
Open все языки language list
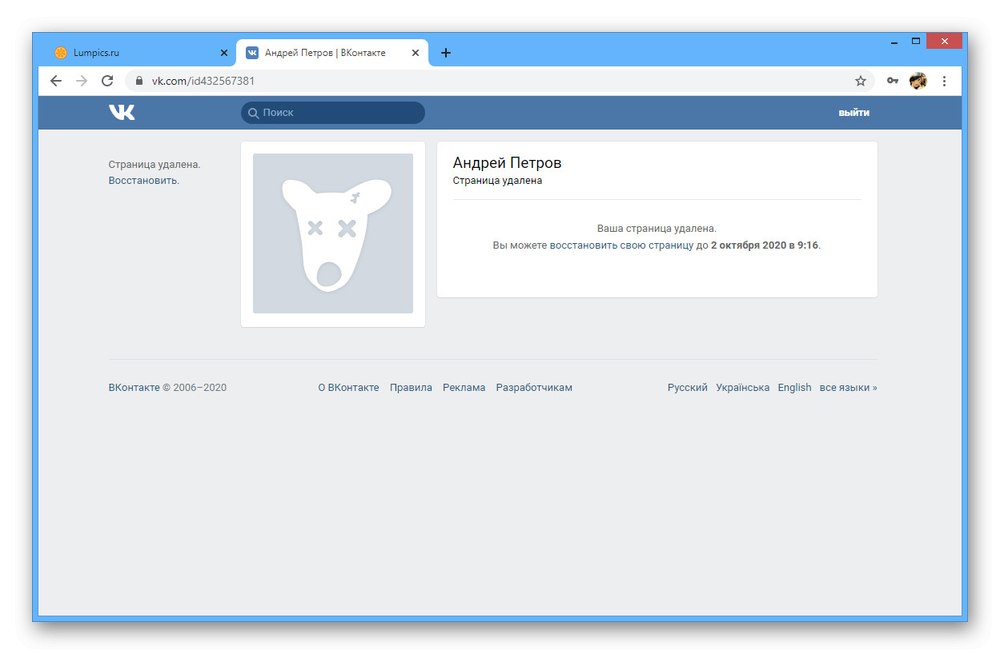[848, 387]
